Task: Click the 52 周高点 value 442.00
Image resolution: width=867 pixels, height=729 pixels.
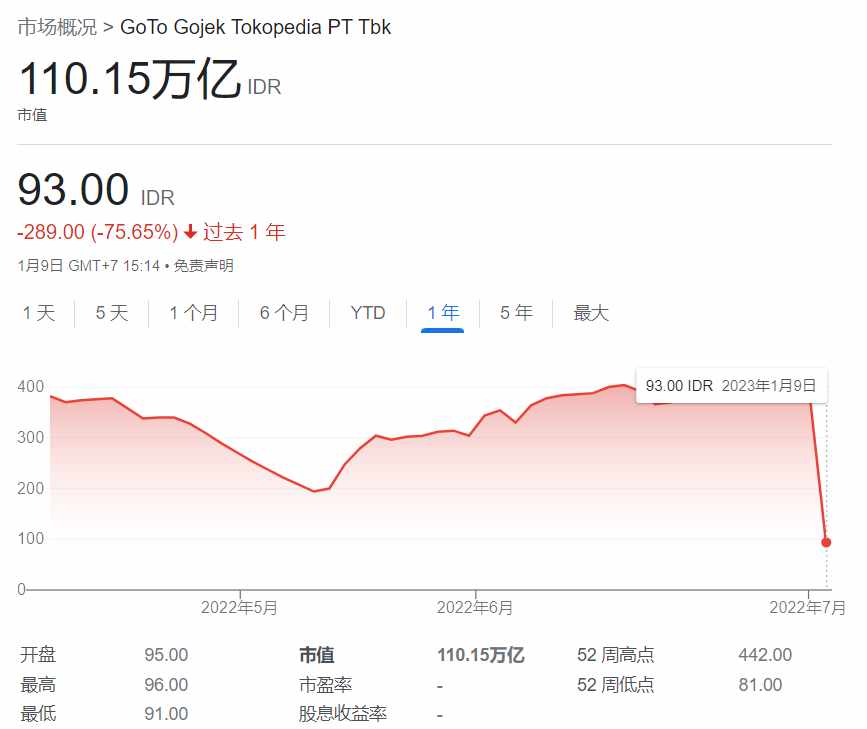Action: coord(765,655)
